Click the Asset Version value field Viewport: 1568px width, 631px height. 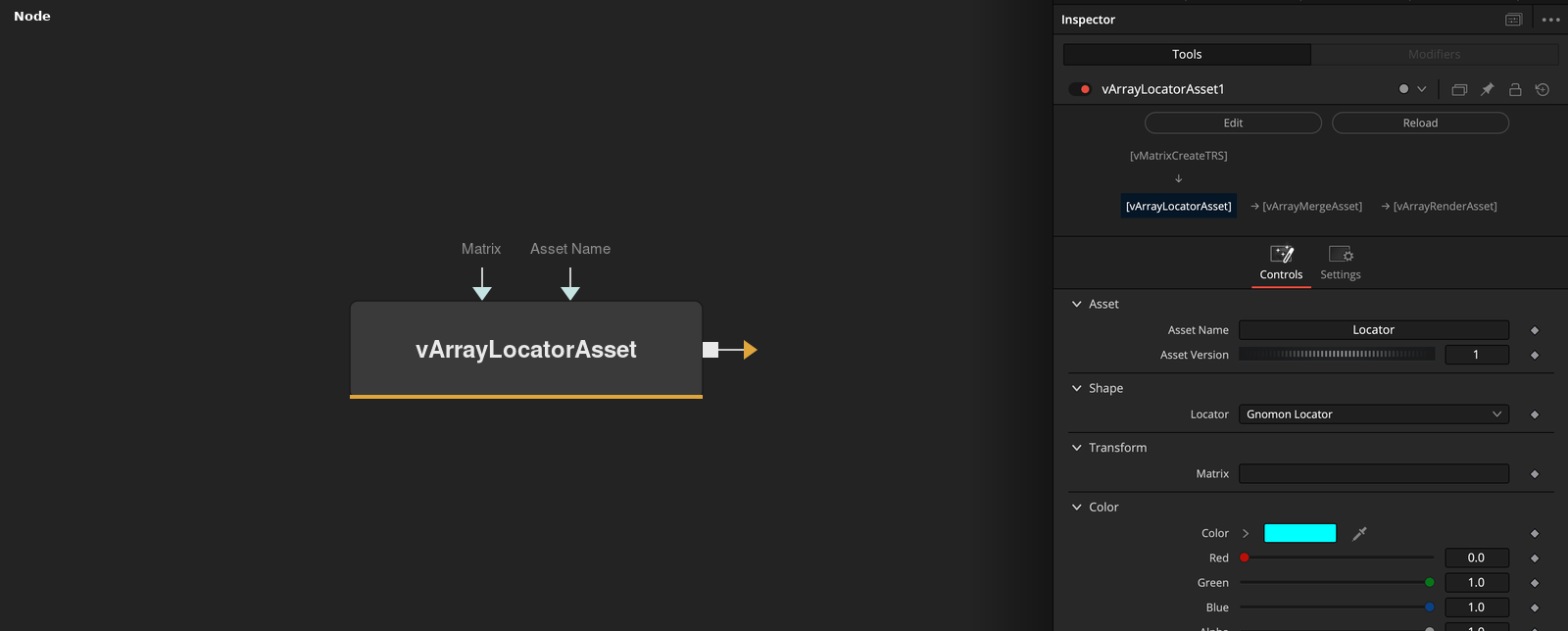click(x=1477, y=355)
